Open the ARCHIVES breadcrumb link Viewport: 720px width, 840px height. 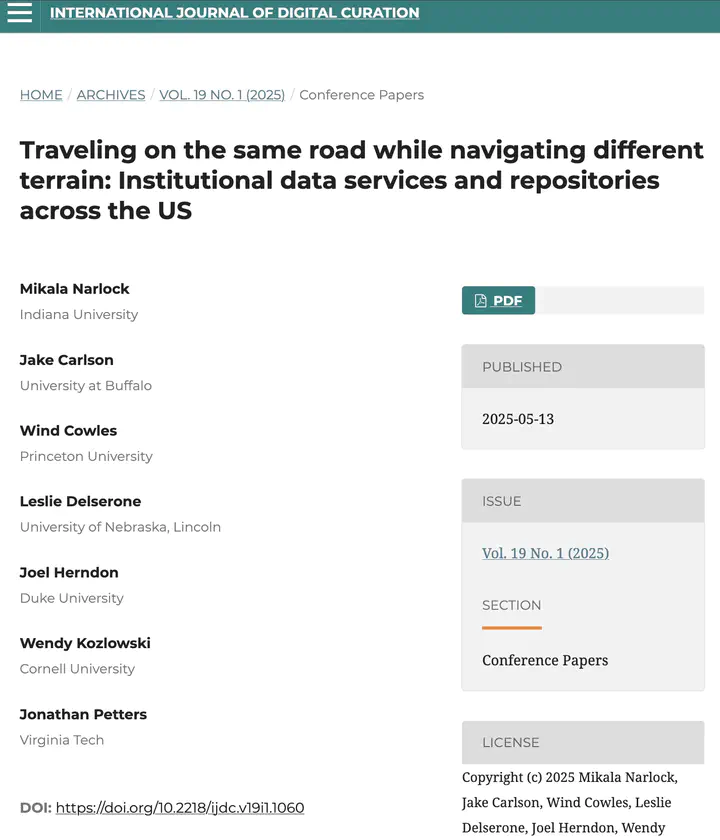point(111,95)
